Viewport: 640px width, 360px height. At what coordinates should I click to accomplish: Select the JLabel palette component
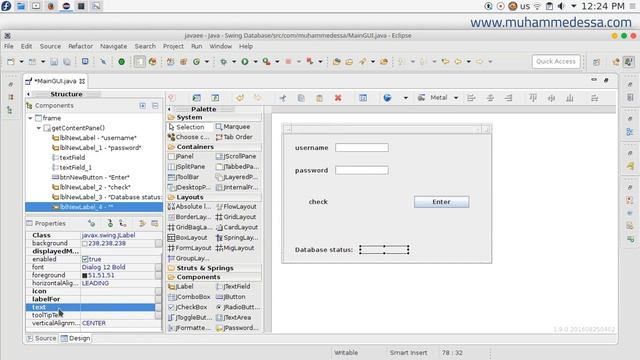pyautogui.click(x=181, y=287)
